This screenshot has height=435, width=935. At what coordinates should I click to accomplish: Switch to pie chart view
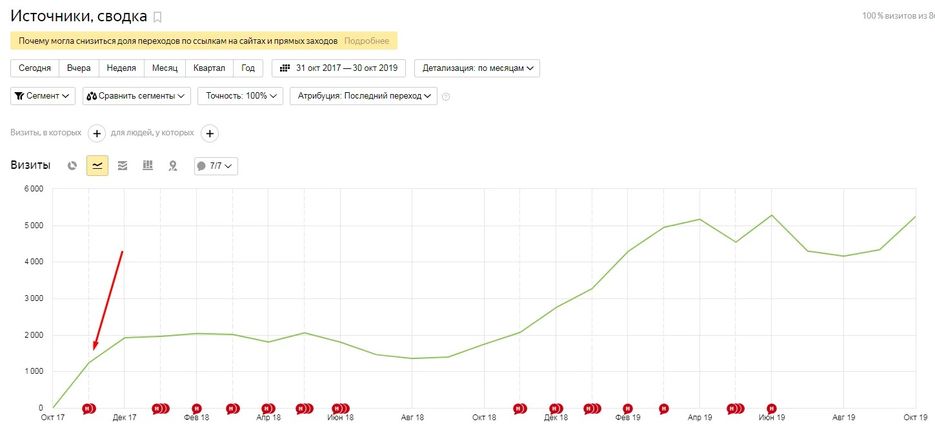click(72, 166)
